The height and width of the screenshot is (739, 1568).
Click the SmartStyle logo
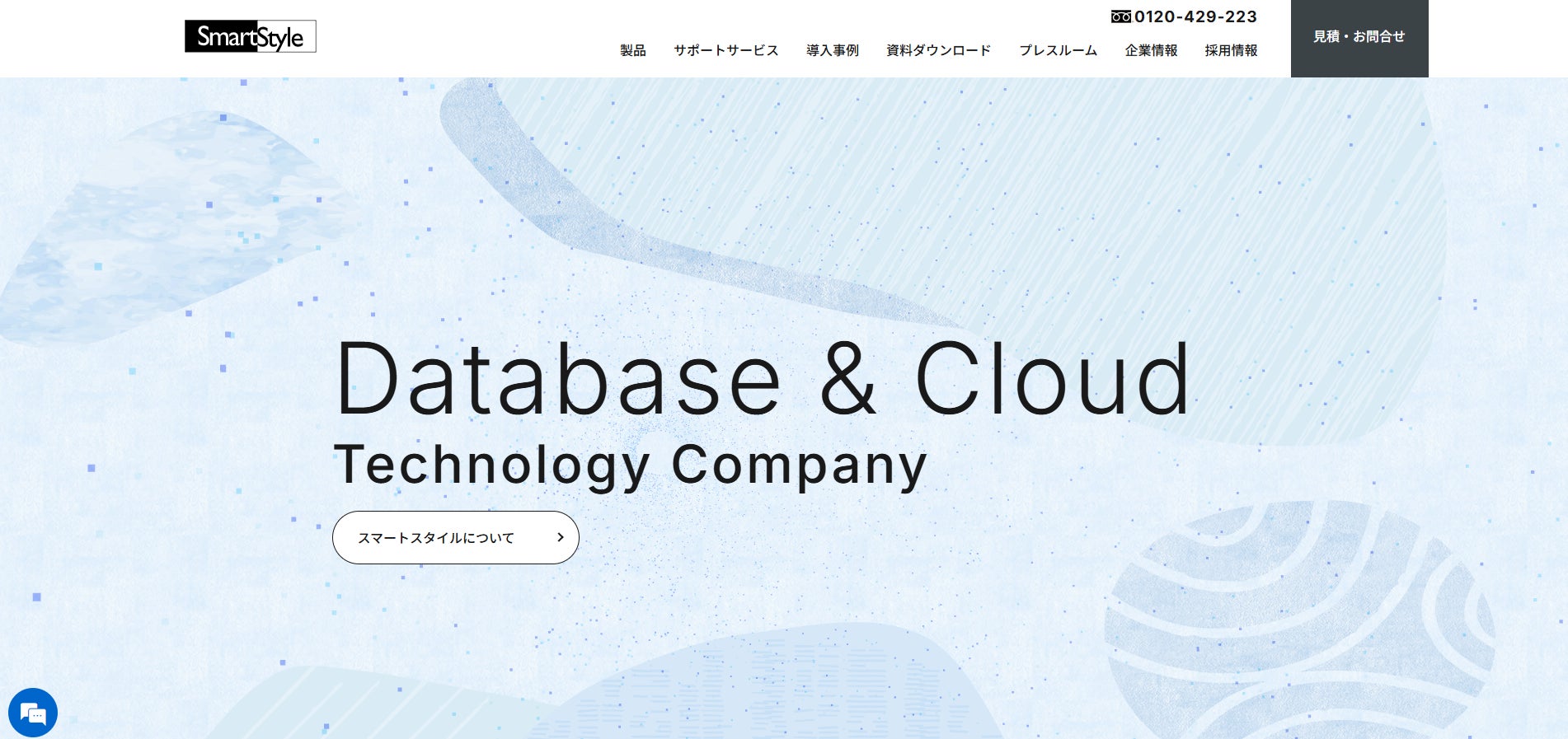point(250,36)
